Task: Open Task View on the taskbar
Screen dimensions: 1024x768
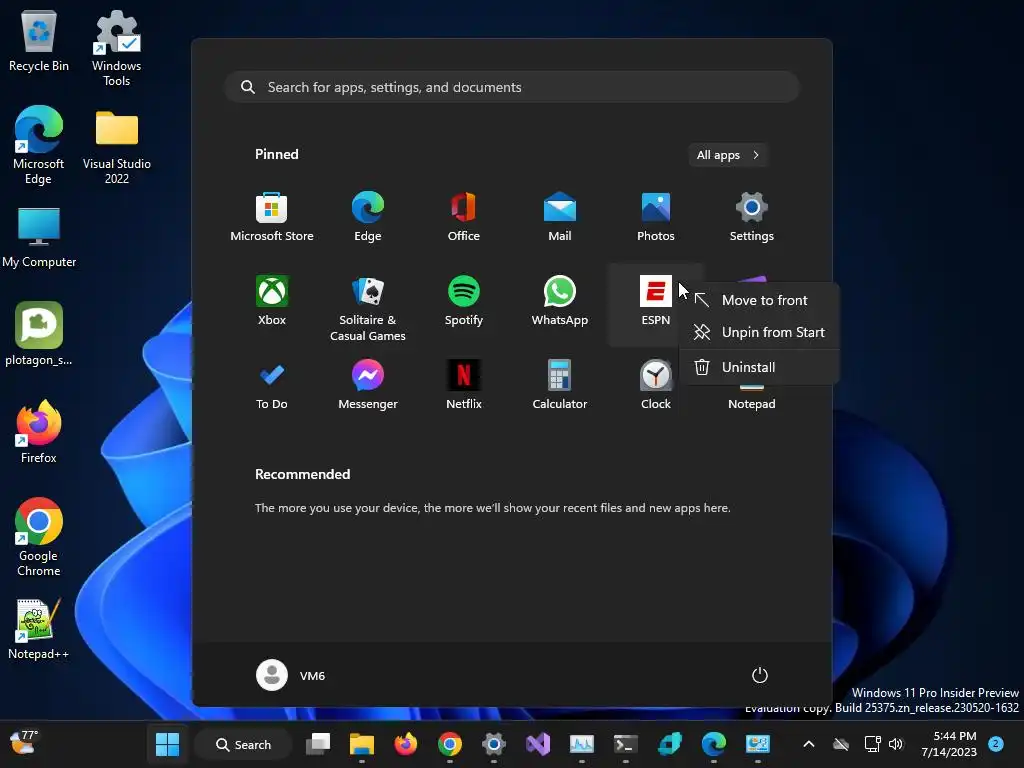Action: tap(318, 744)
